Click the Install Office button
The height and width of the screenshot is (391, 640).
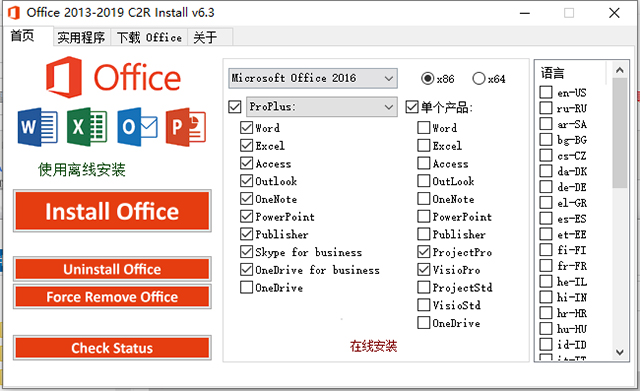coord(112,211)
